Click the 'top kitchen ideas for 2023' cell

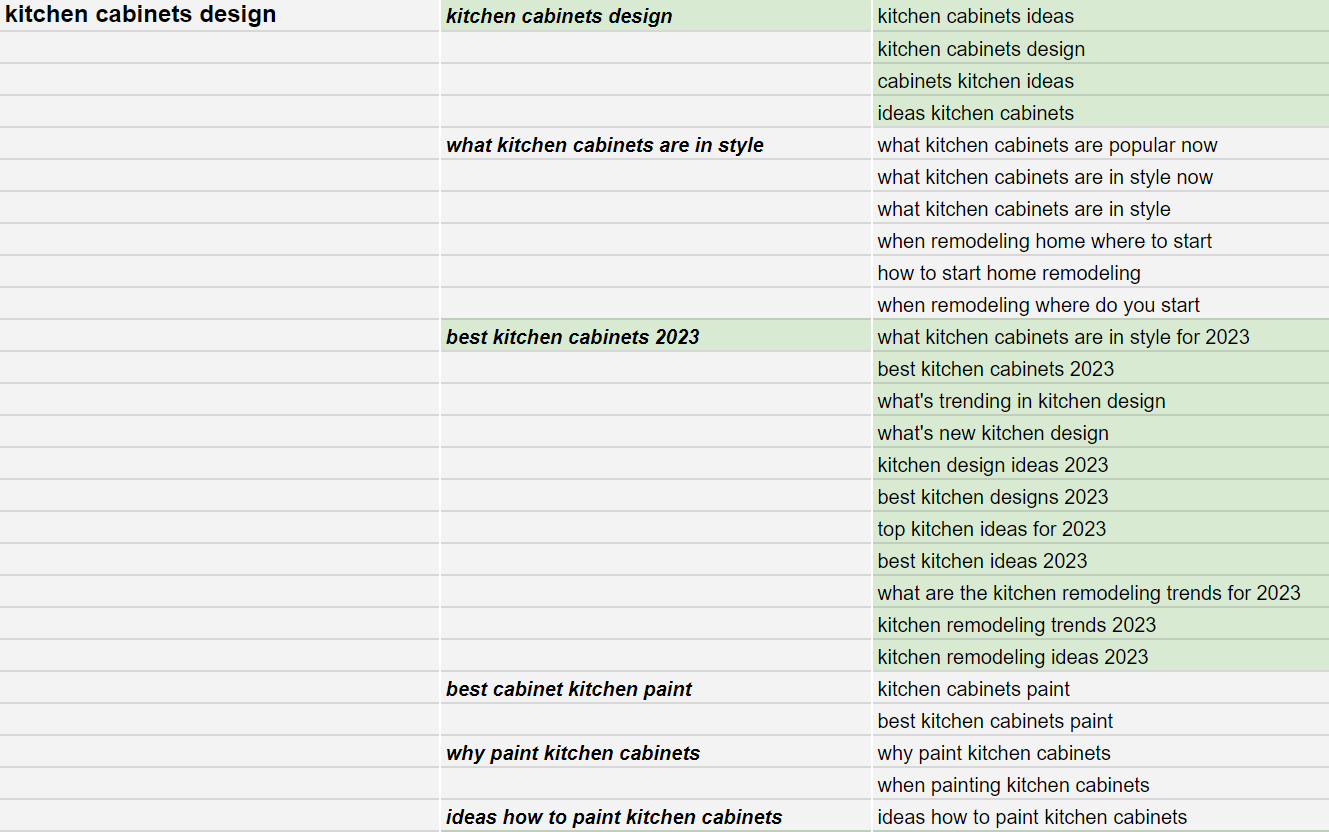point(1100,528)
